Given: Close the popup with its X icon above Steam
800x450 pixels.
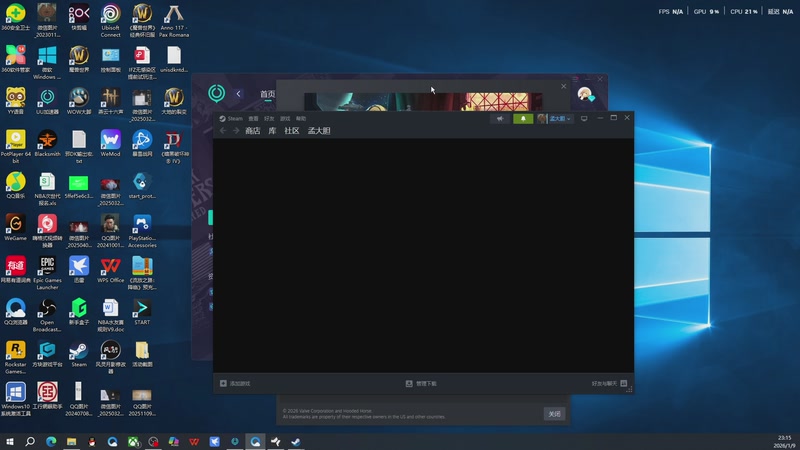Looking at the screenshot, I should point(563,86).
